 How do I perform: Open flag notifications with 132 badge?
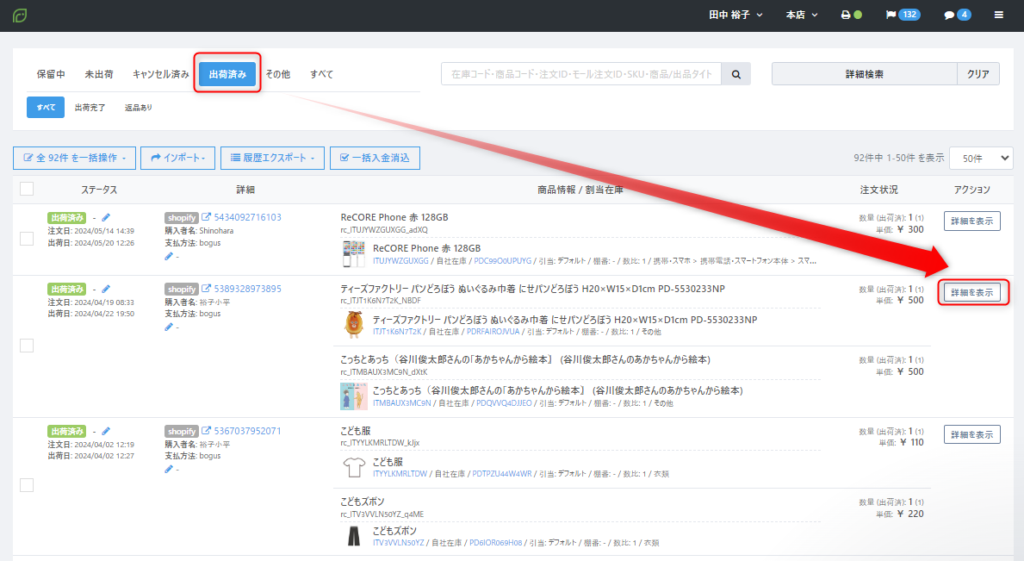tap(903, 14)
